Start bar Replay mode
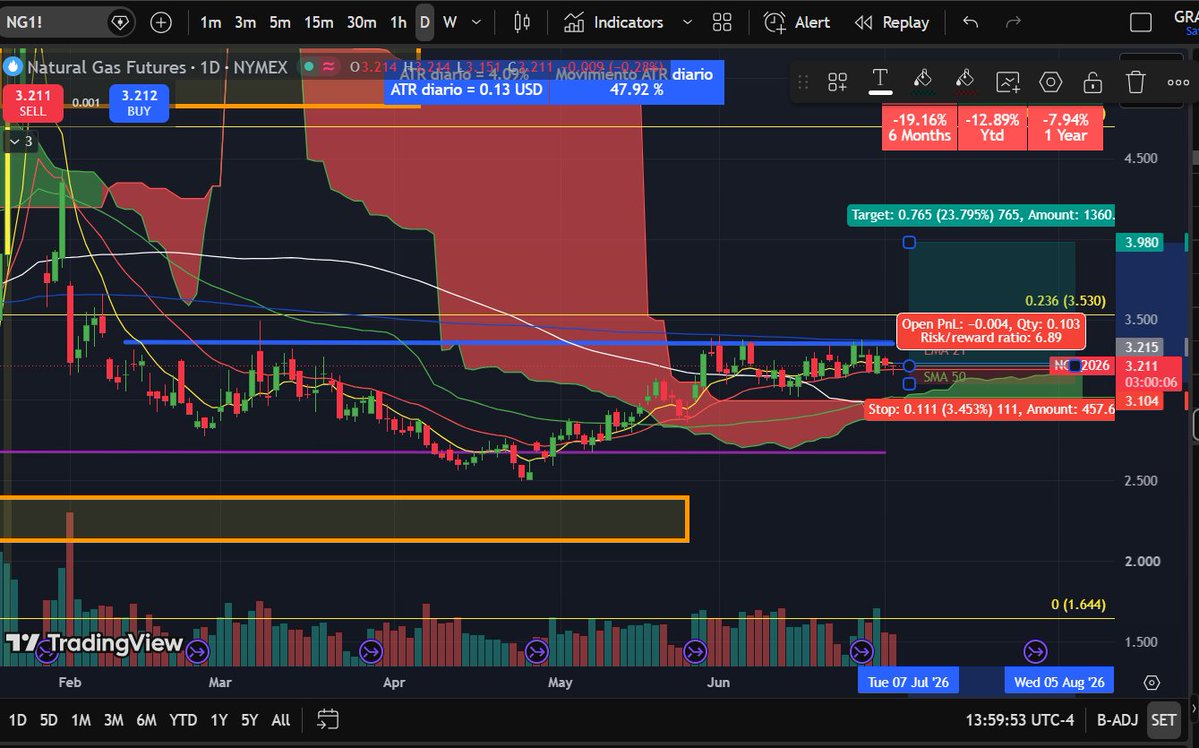 [892, 22]
